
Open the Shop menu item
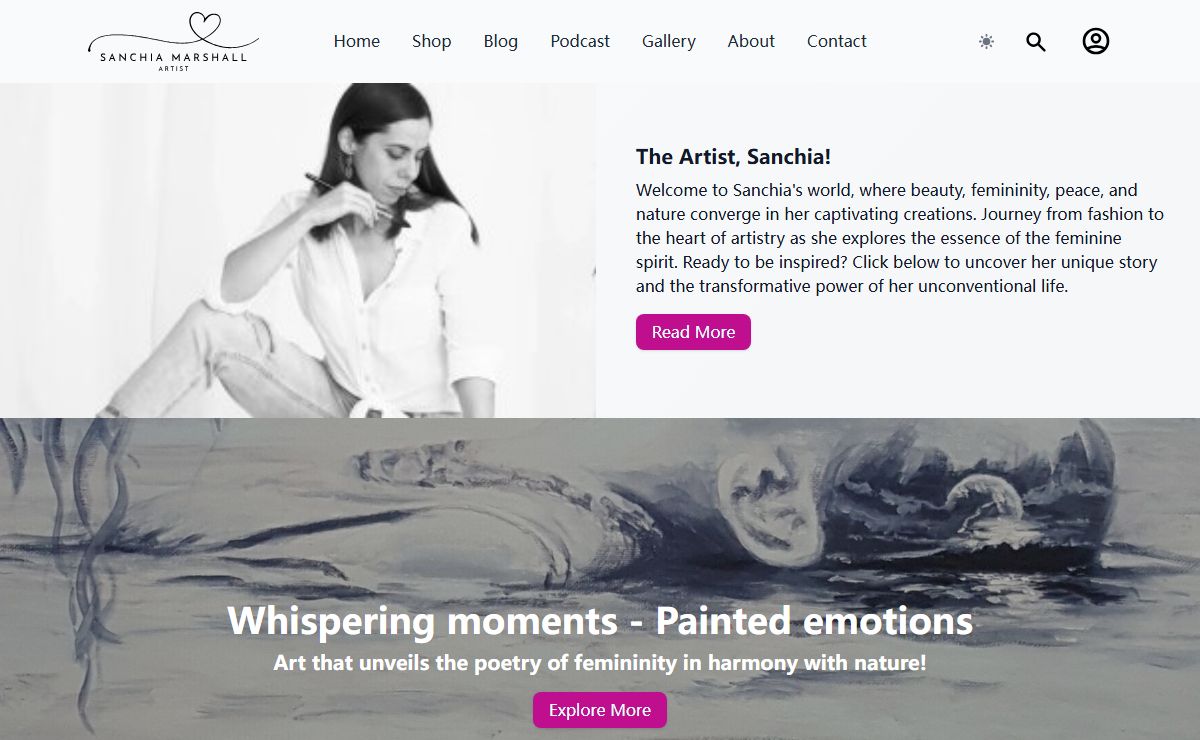[x=432, y=41]
